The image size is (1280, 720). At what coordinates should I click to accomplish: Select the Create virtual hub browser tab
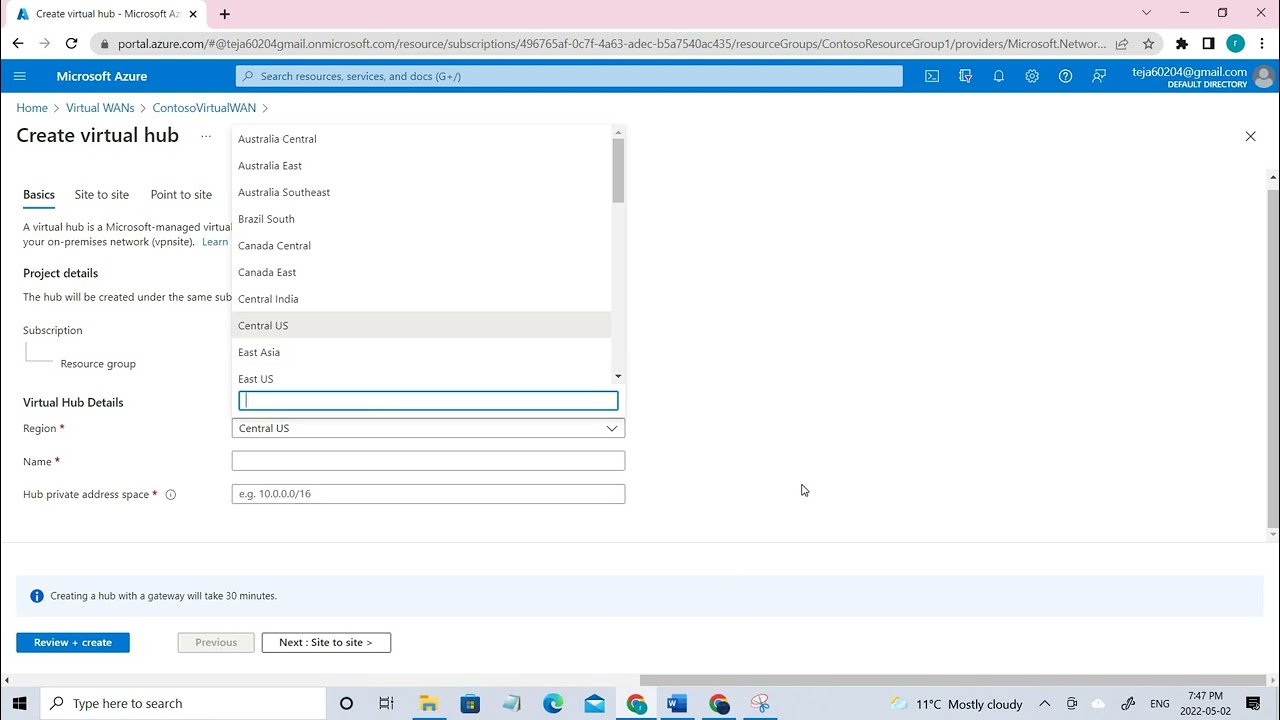[x=106, y=14]
